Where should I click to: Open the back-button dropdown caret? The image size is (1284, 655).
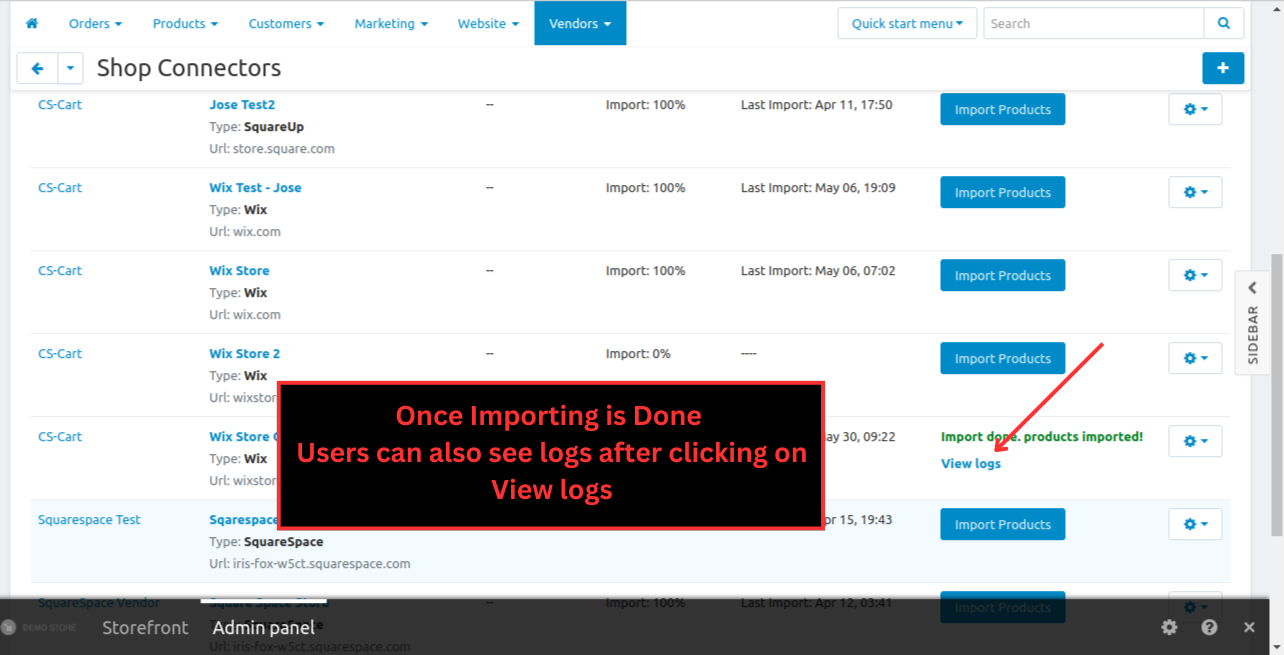click(x=70, y=68)
